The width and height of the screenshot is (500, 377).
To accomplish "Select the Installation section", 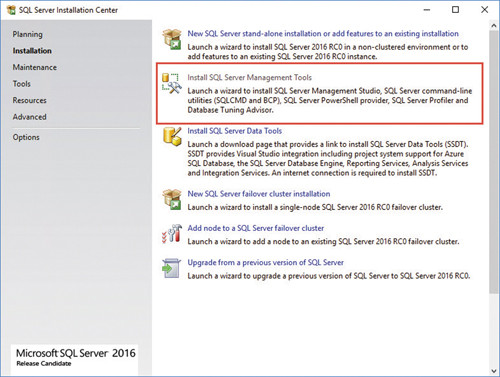I will click(32, 51).
